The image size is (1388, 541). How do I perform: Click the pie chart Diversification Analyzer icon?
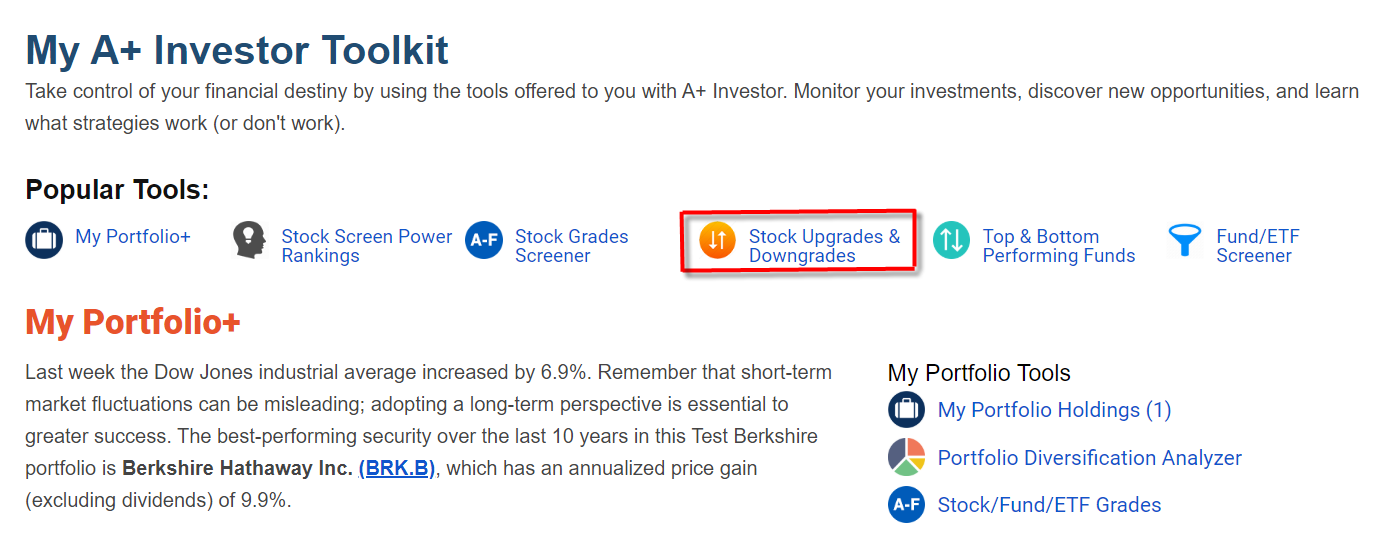tap(907, 458)
